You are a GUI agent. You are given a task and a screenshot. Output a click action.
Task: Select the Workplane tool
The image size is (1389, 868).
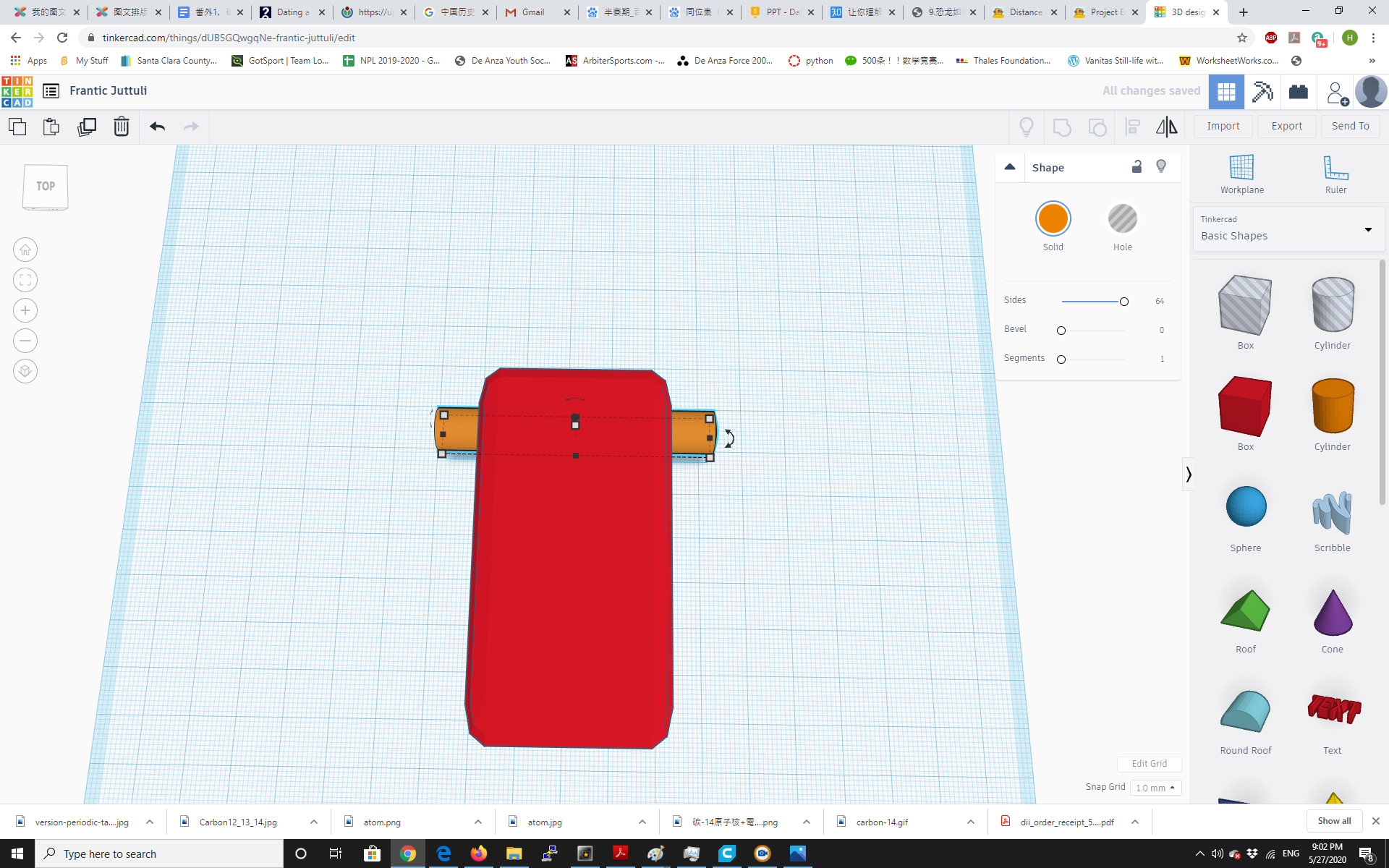(x=1242, y=174)
